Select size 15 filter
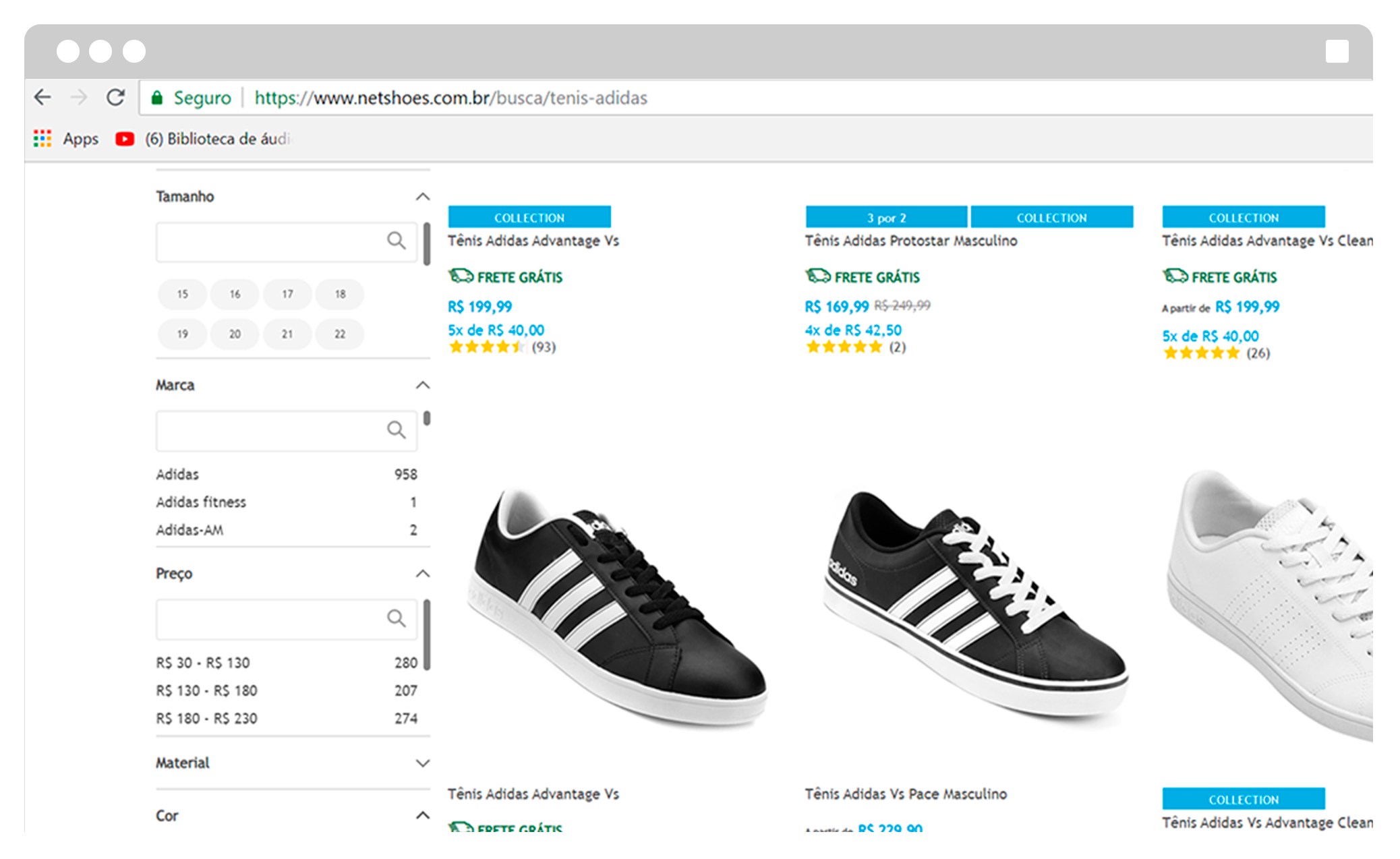This screenshot has height=859, width=1400. pyautogui.click(x=182, y=295)
